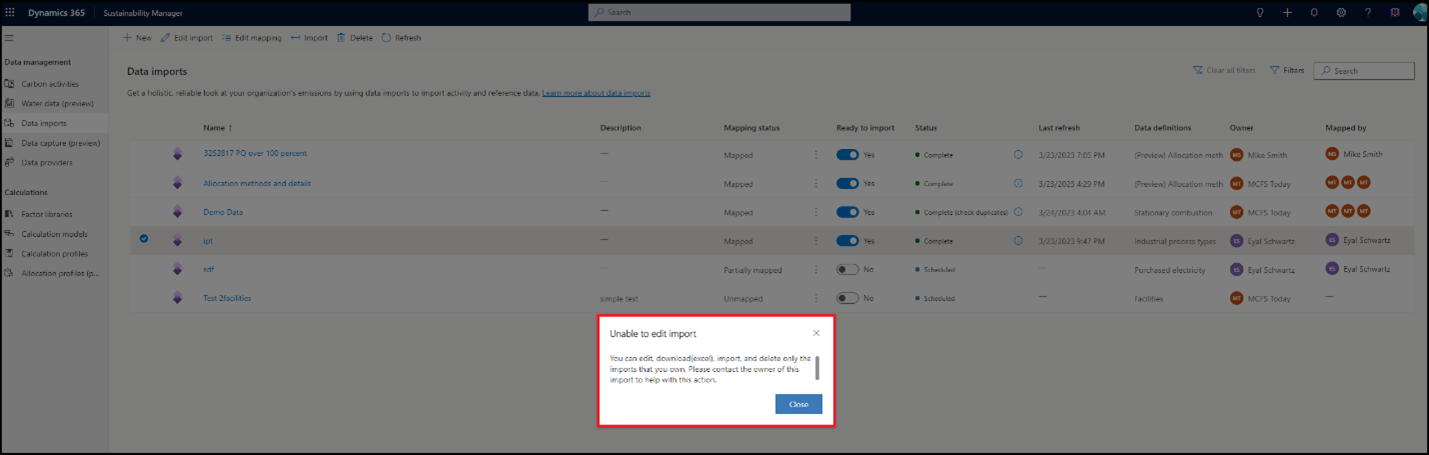
Task: Open the Dynamics 365 app launcher grid
Action: (10, 12)
